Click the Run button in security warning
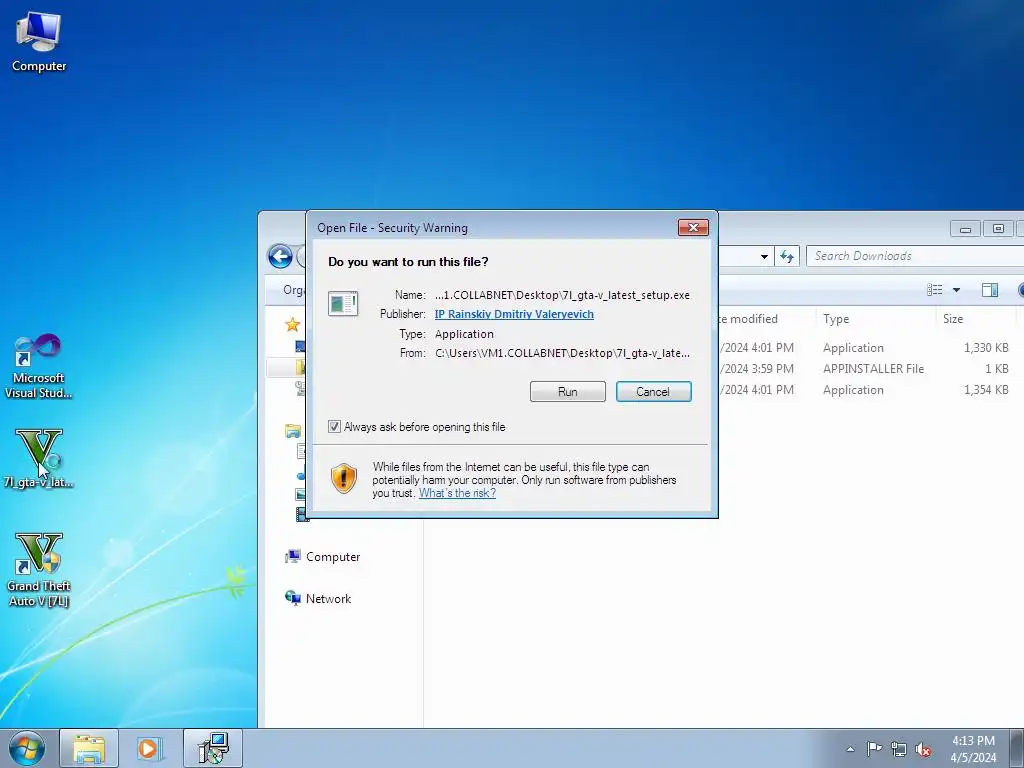This screenshot has width=1024, height=768. pyautogui.click(x=568, y=392)
